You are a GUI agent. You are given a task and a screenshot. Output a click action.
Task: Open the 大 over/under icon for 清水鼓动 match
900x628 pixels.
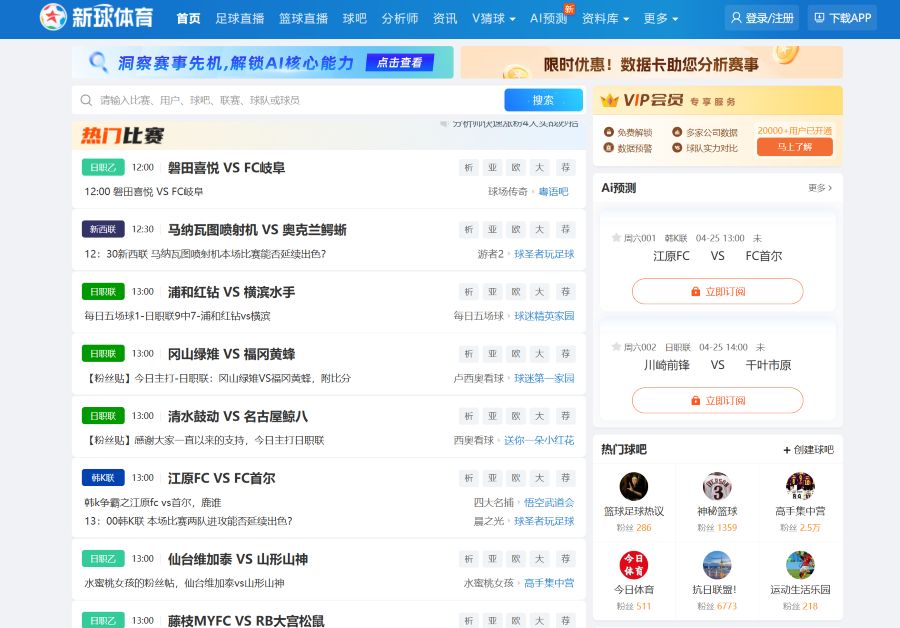(x=537, y=415)
